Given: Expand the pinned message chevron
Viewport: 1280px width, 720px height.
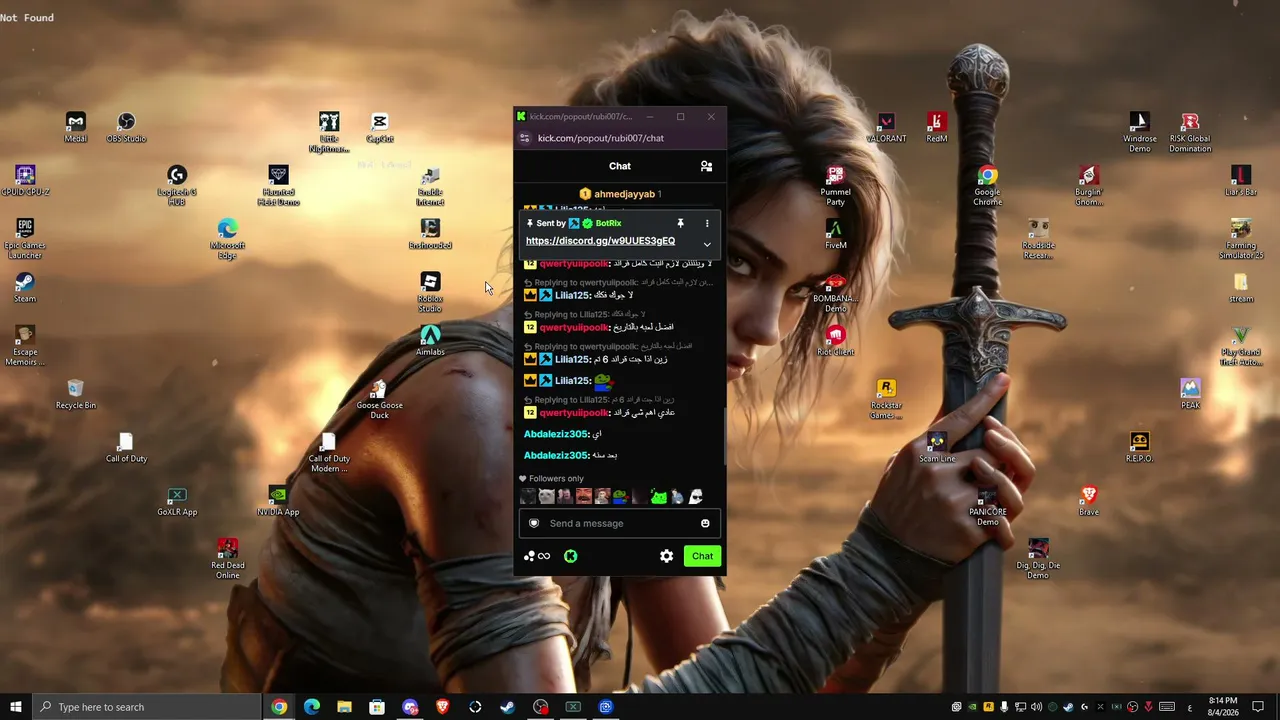Looking at the screenshot, I should [x=707, y=244].
